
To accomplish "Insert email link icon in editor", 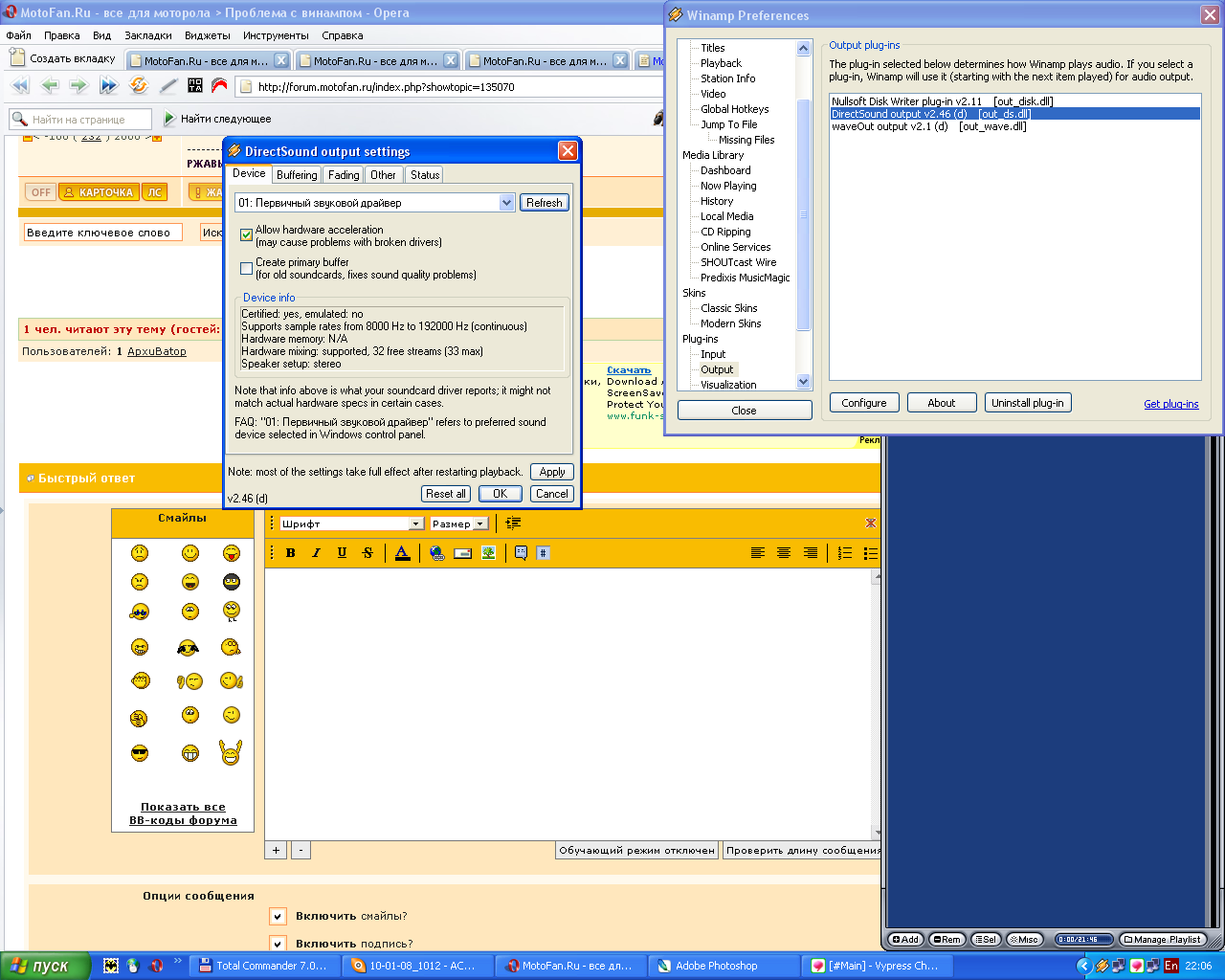I will click(x=462, y=552).
